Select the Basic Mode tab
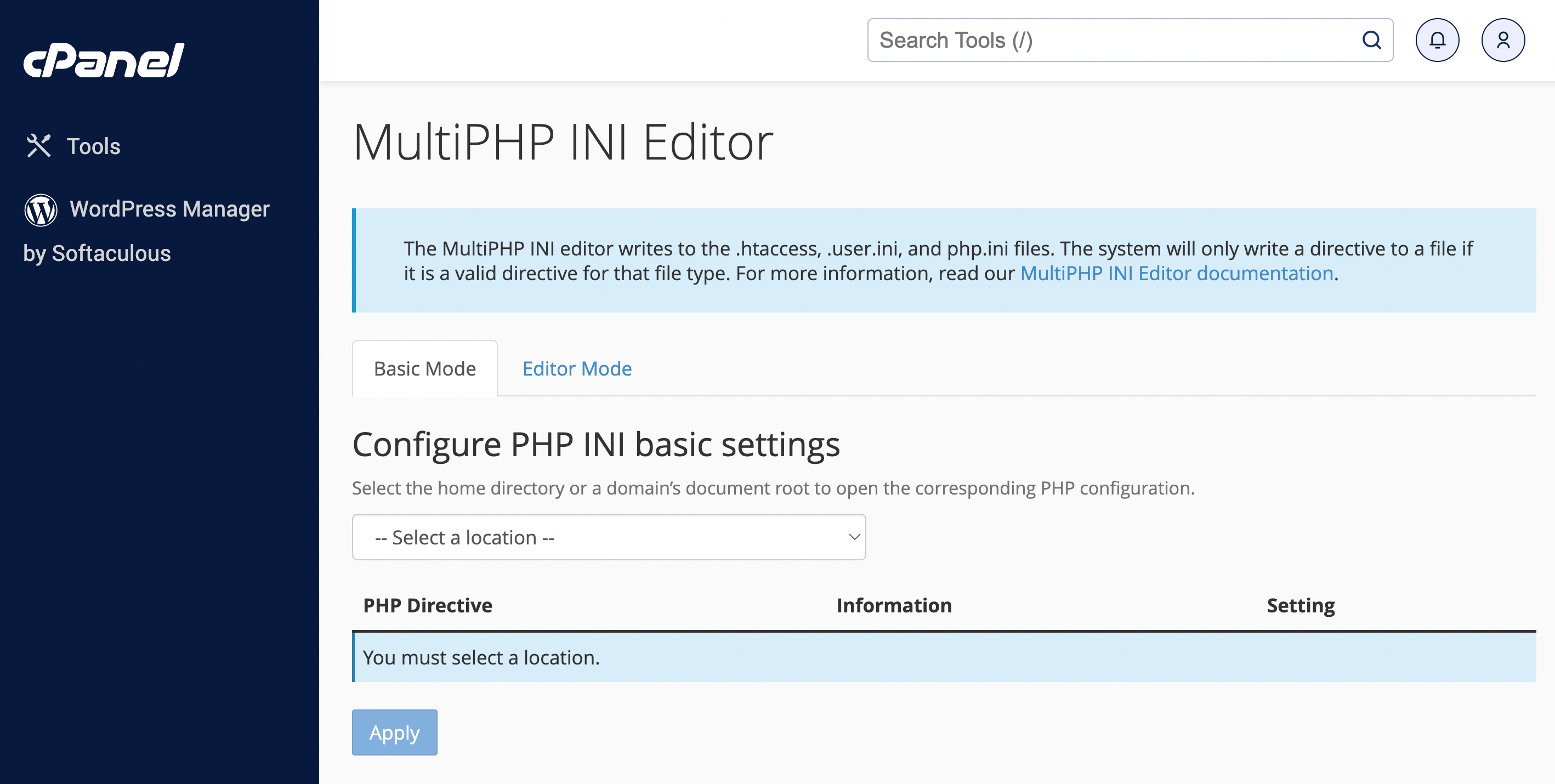Image resolution: width=1555 pixels, height=784 pixels. click(x=424, y=368)
